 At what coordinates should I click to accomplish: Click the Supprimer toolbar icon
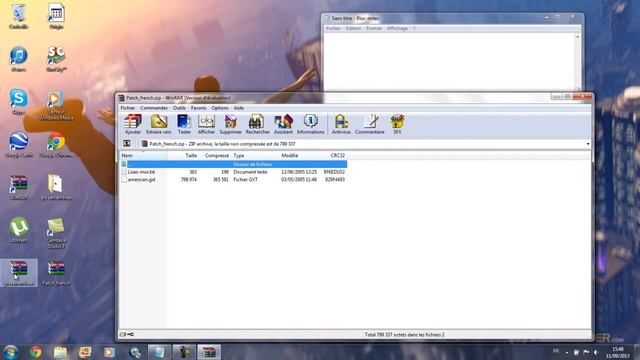coord(231,124)
